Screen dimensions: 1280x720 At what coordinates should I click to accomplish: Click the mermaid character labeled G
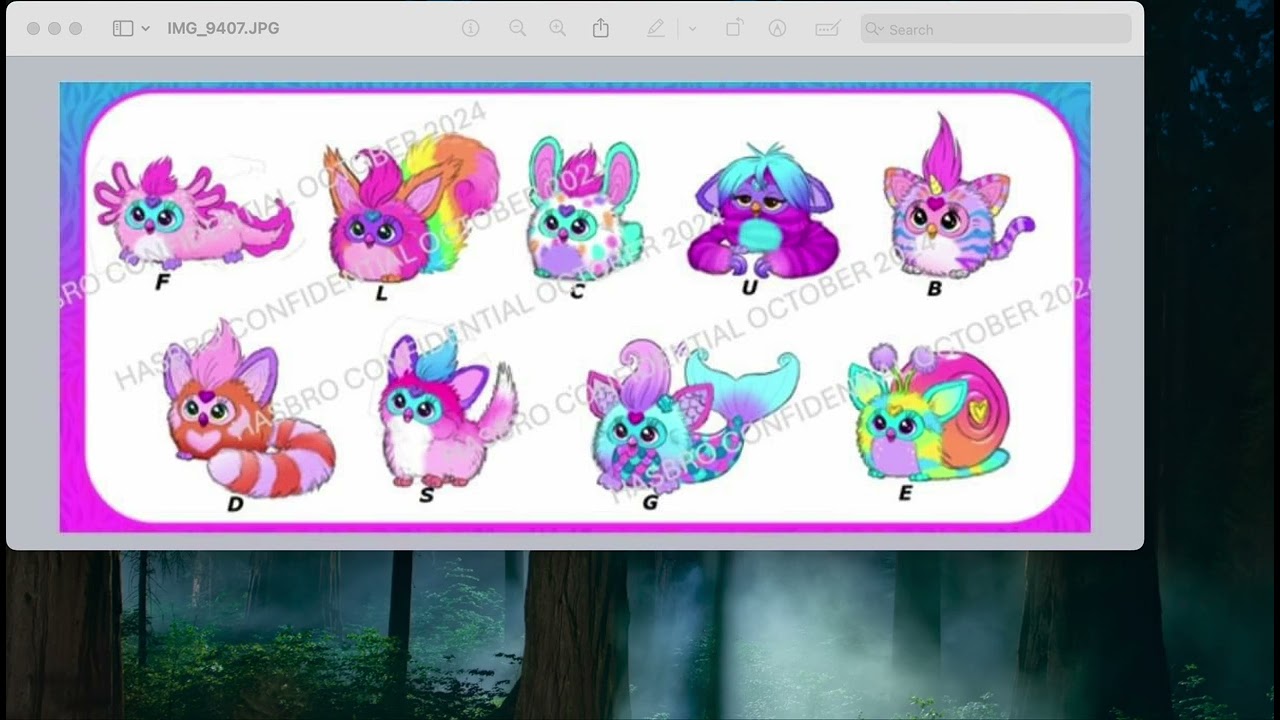[692, 415]
